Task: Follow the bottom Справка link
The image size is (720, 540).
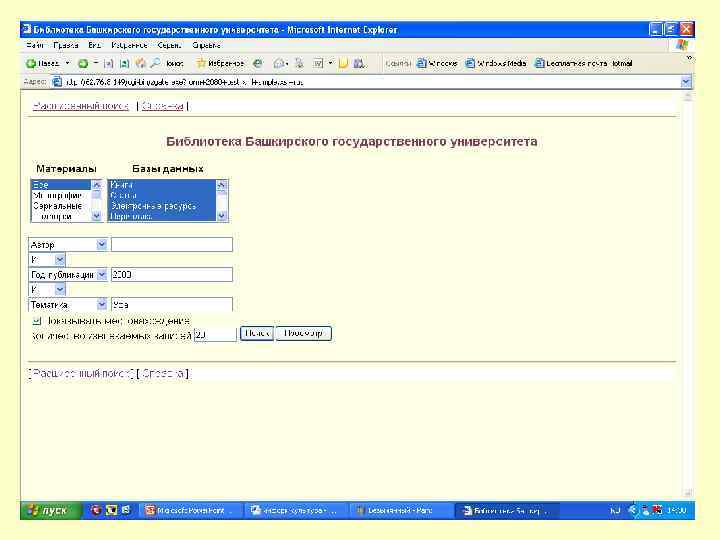Action: click(x=163, y=373)
